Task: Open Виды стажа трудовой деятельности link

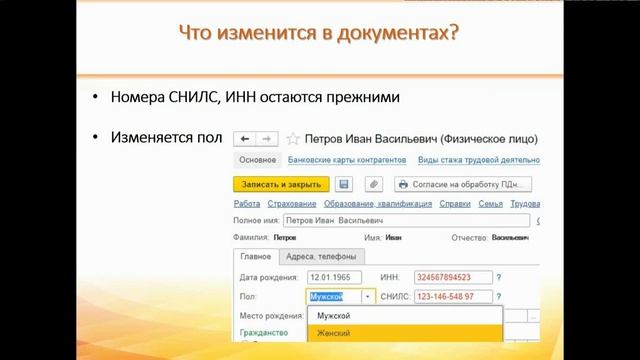Action: (x=479, y=160)
